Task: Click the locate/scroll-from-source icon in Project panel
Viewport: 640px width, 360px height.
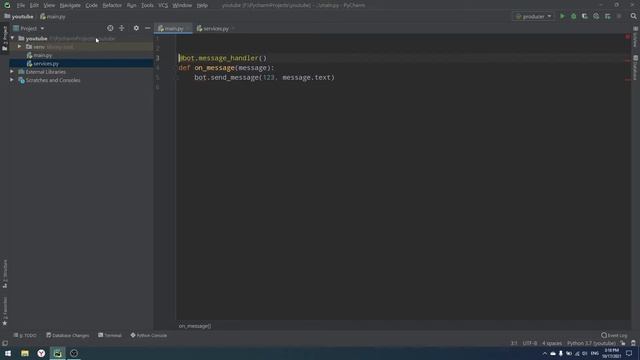Action: (110, 28)
